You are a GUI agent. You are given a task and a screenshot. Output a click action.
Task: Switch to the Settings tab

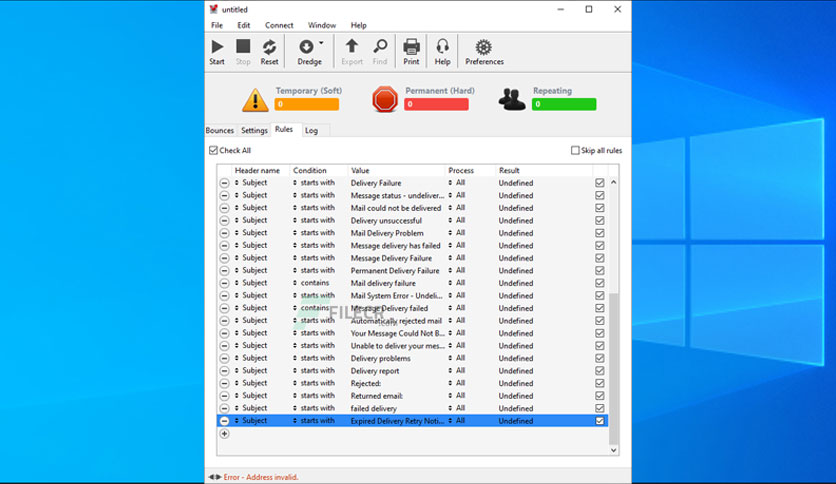pos(254,130)
